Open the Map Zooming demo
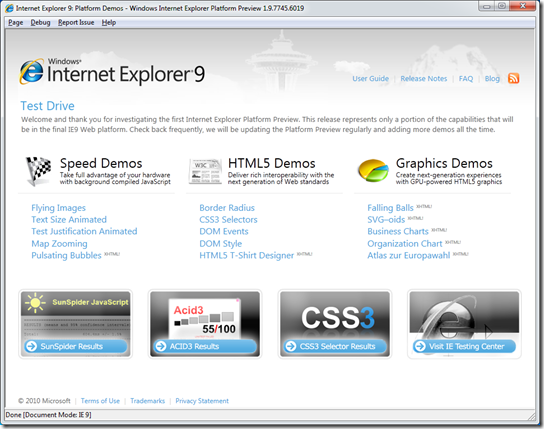Screen dimensions: 544x429 [59, 243]
